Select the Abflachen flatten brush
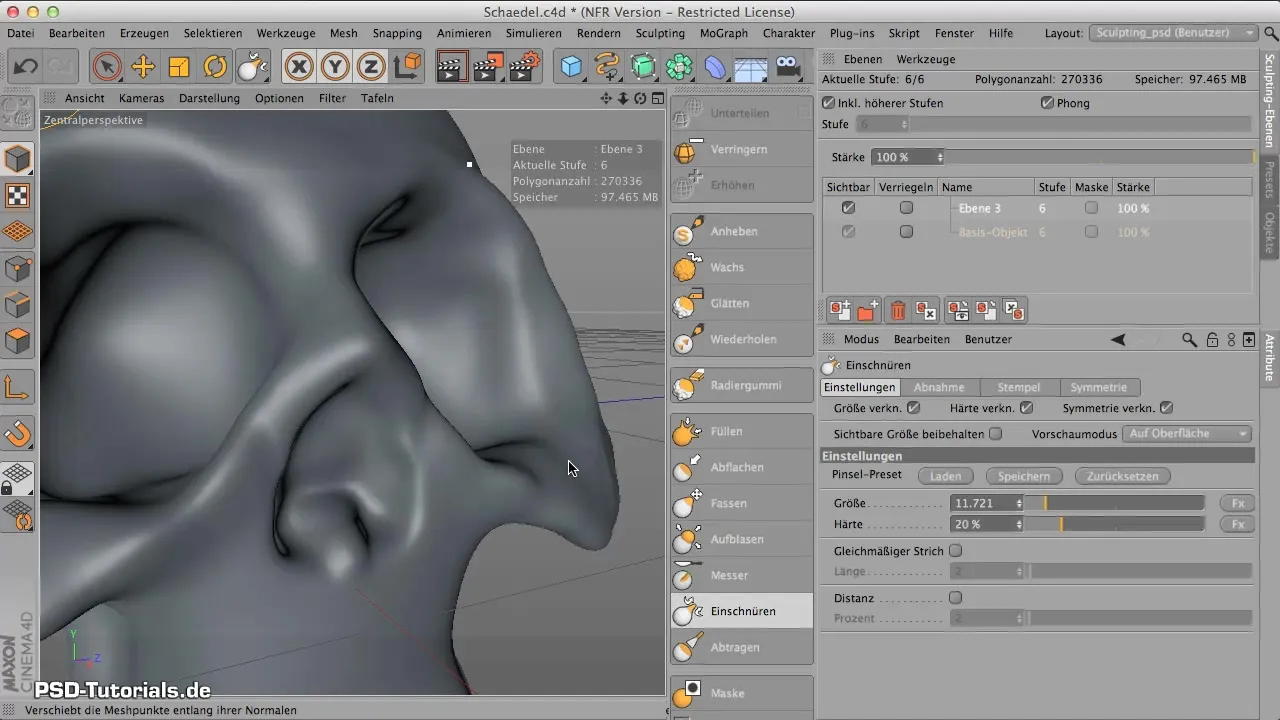Screen dimensions: 1280x720 click(742, 467)
